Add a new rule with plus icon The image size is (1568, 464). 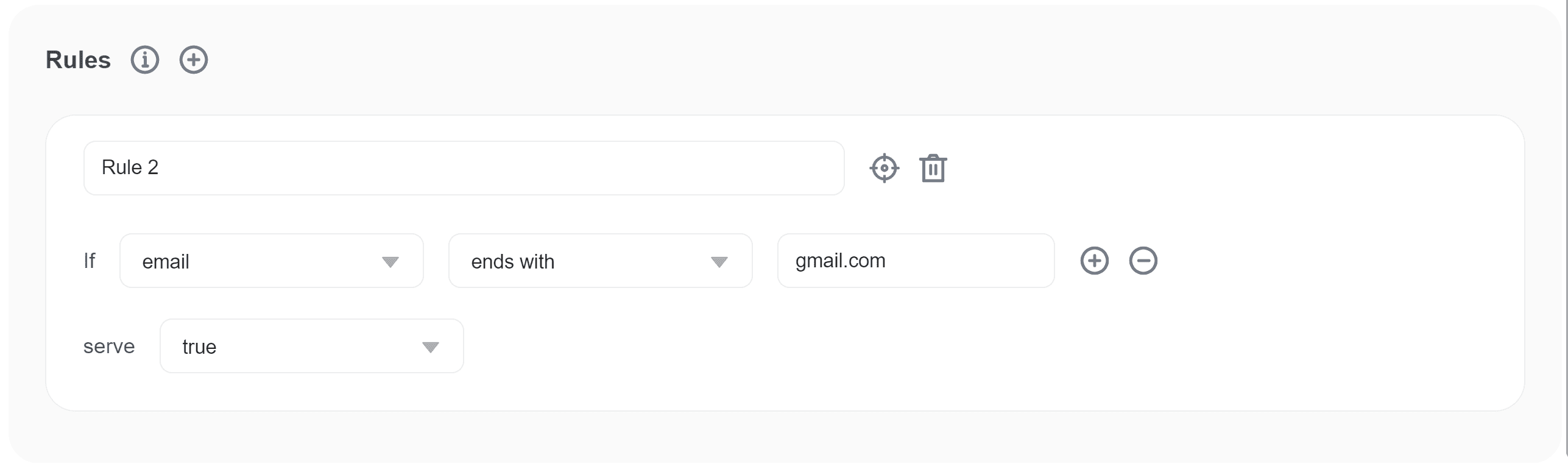[194, 60]
